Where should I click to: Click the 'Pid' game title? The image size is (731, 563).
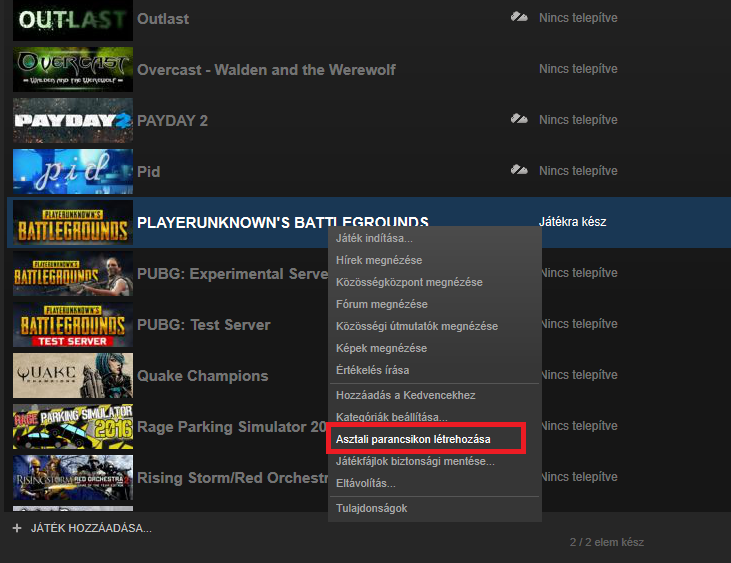pyautogui.click(x=149, y=172)
